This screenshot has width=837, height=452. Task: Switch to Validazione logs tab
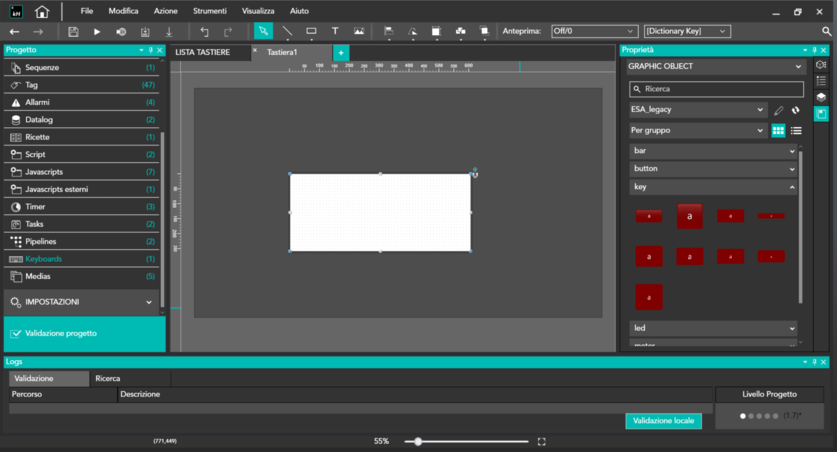pyautogui.click(x=49, y=378)
